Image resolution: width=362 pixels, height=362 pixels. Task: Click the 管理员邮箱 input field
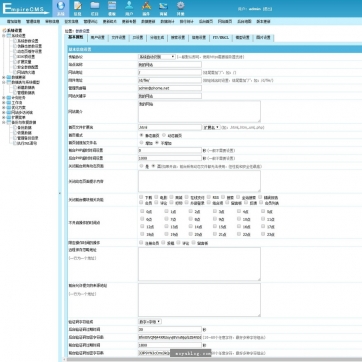click(x=170, y=88)
